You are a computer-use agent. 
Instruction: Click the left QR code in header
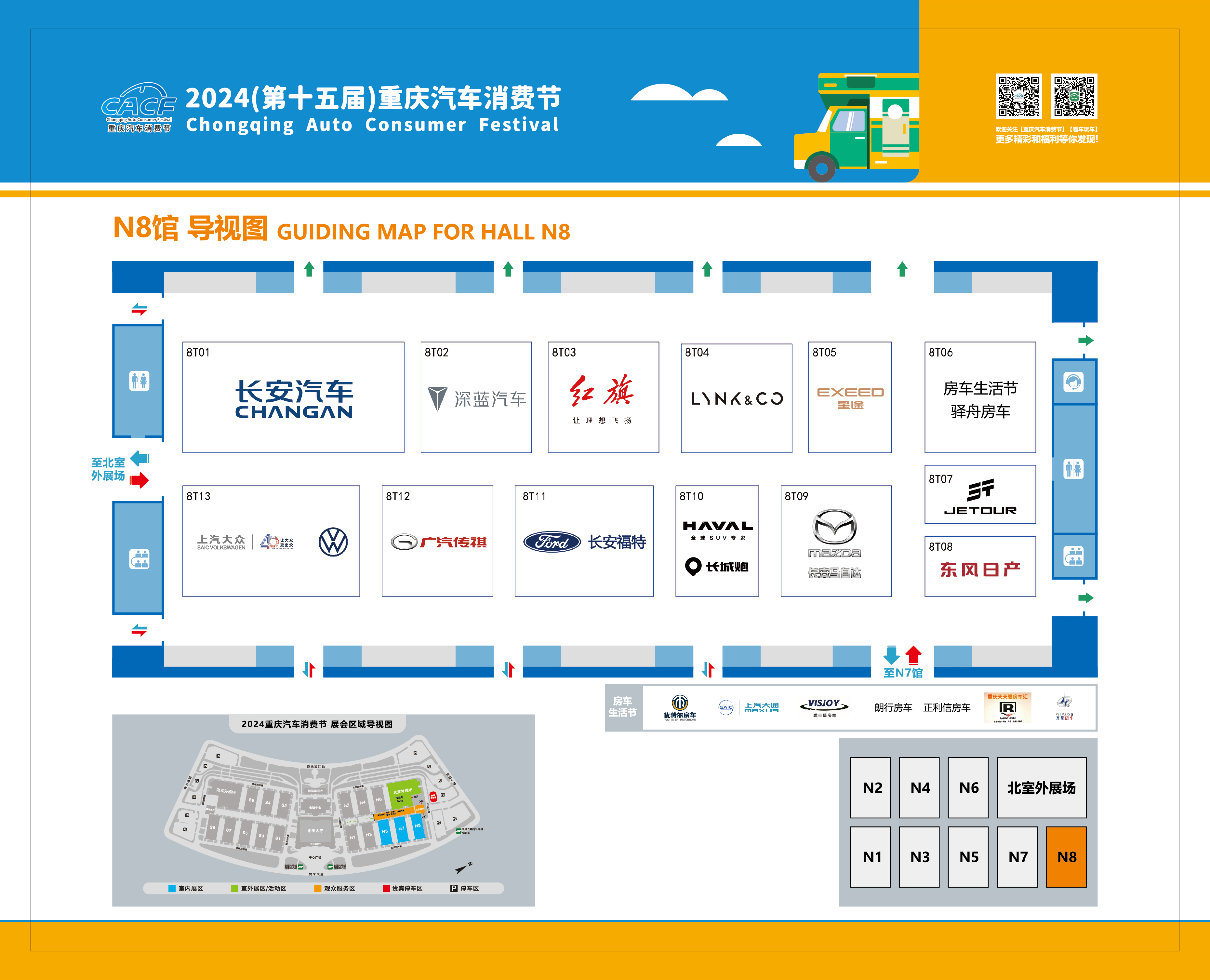(x=1018, y=96)
